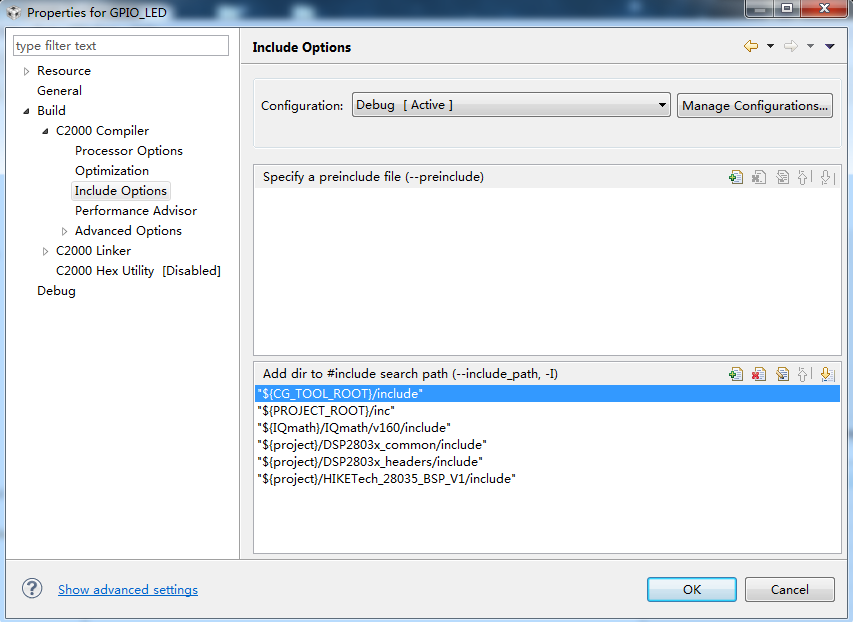Open the view menu triangle in header

[830, 47]
